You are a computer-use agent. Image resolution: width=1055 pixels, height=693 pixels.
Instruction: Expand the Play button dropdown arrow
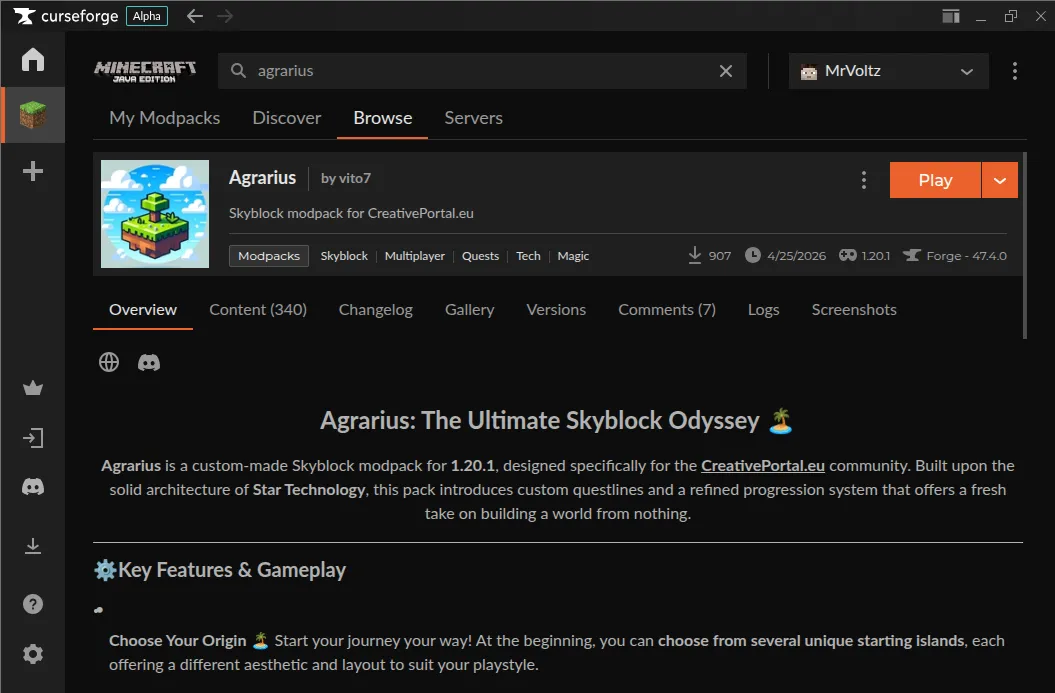click(x=1000, y=180)
